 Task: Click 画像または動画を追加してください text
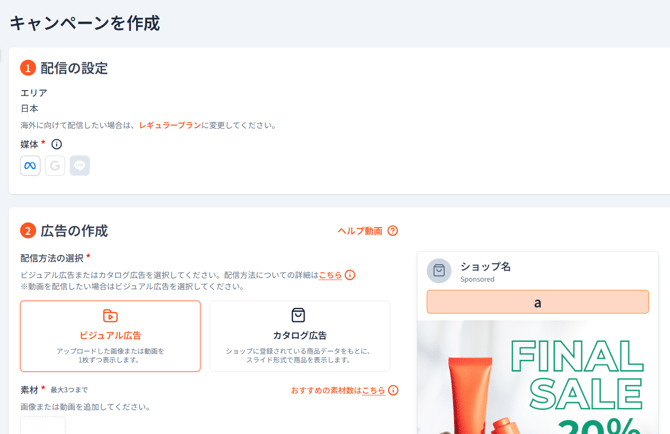pyautogui.click(x=85, y=407)
